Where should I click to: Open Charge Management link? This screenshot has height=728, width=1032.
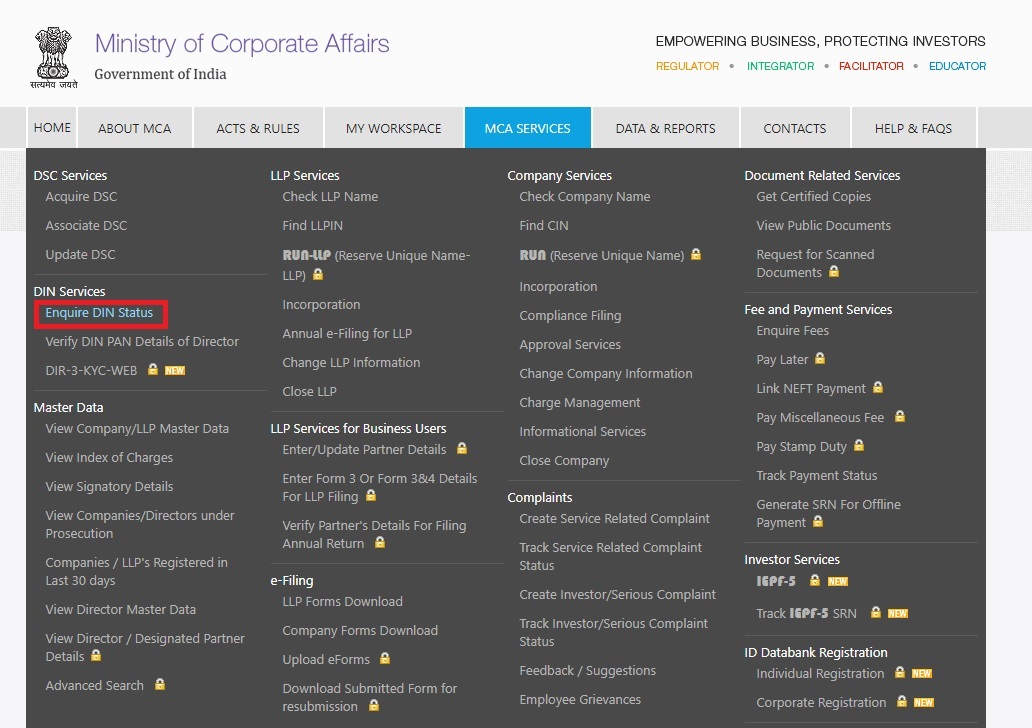(580, 403)
